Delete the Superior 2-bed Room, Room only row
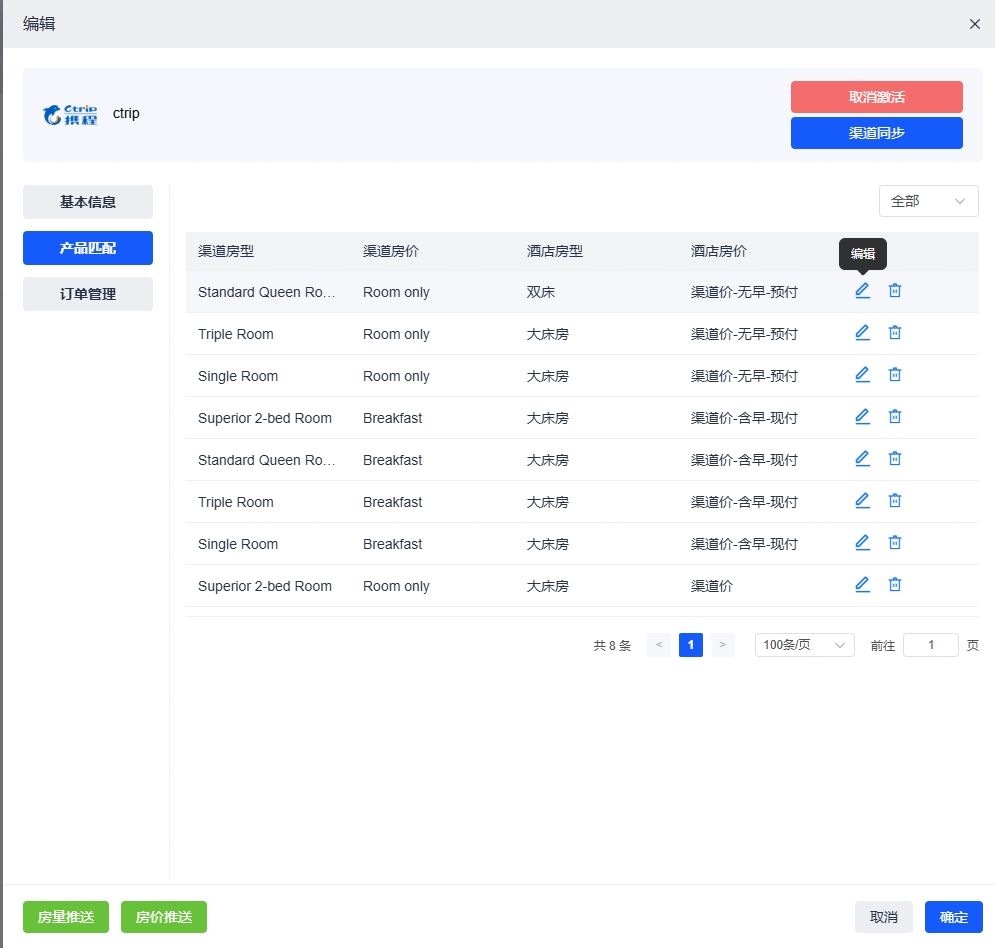The width and height of the screenshot is (995, 948). (895, 585)
